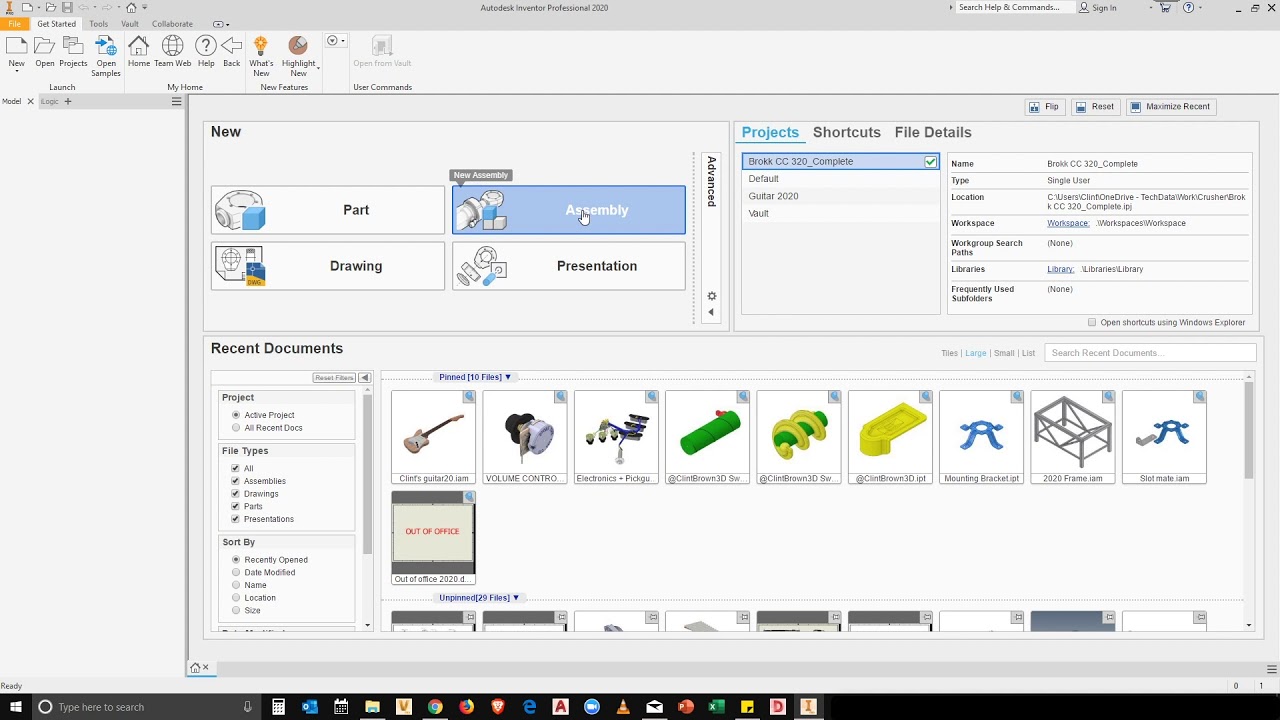This screenshot has height=720, width=1280.
Task: Sort by Date Modified
Action: click(236, 573)
